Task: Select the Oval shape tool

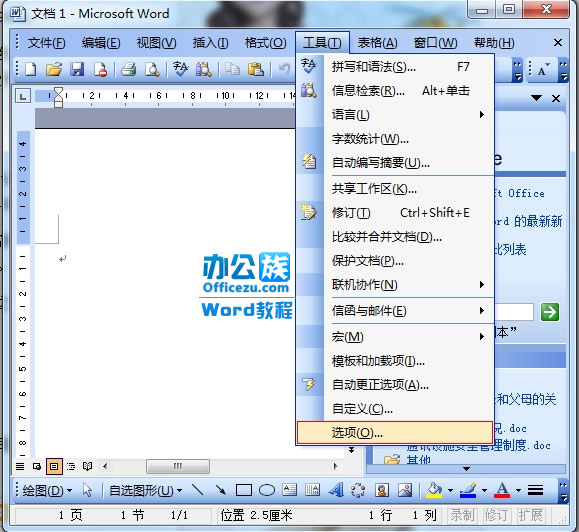Action: coord(267,490)
